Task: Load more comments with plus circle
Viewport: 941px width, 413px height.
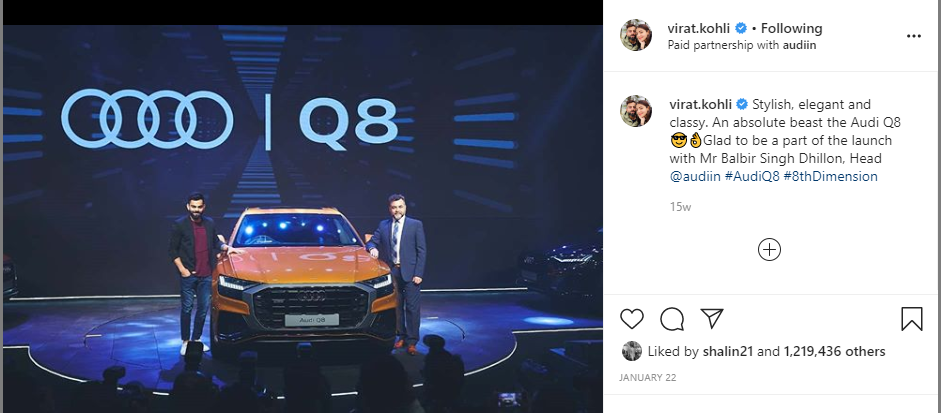Action: click(x=769, y=250)
